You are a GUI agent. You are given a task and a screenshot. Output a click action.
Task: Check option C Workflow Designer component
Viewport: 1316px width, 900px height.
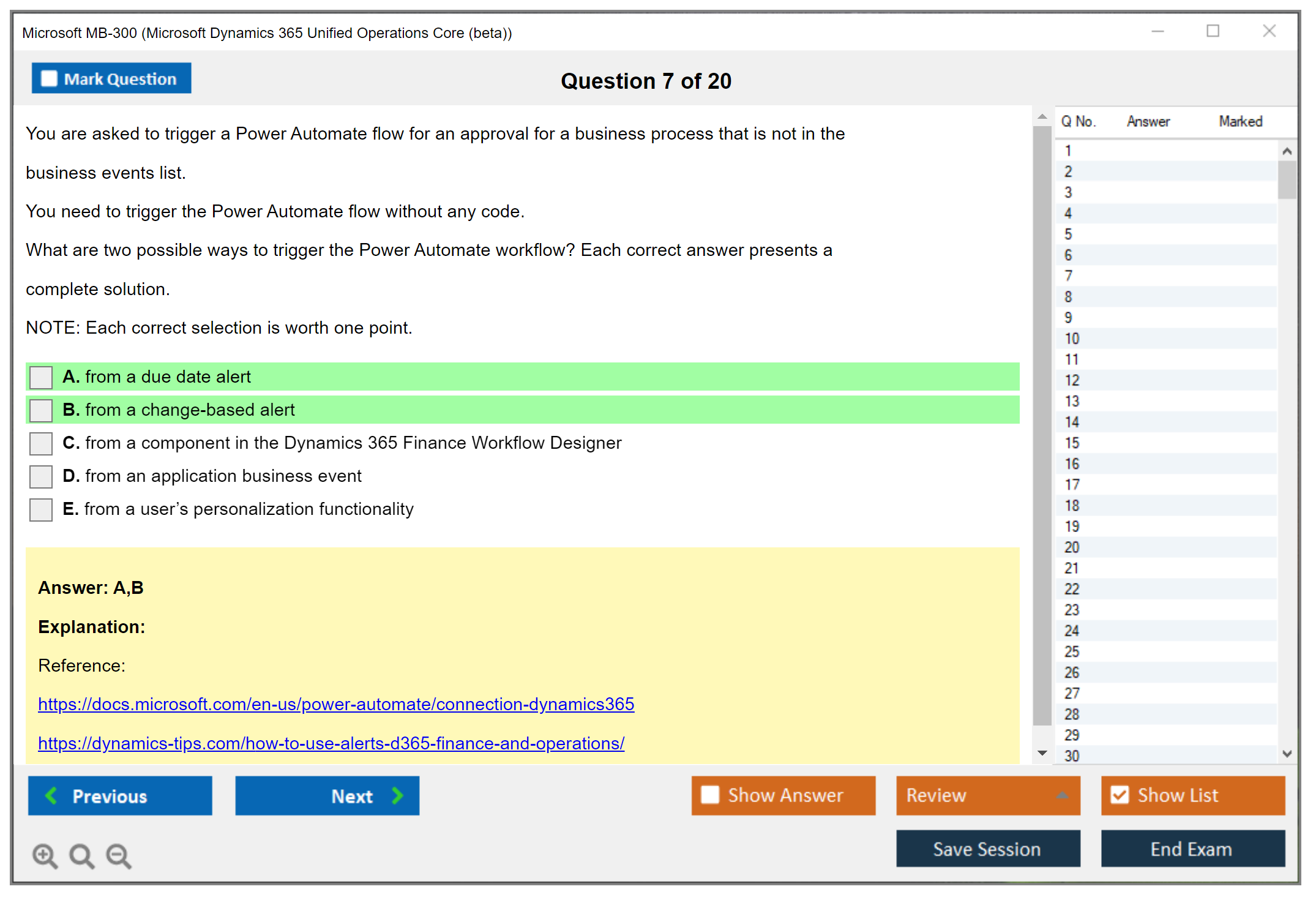click(x=41, y=443)
